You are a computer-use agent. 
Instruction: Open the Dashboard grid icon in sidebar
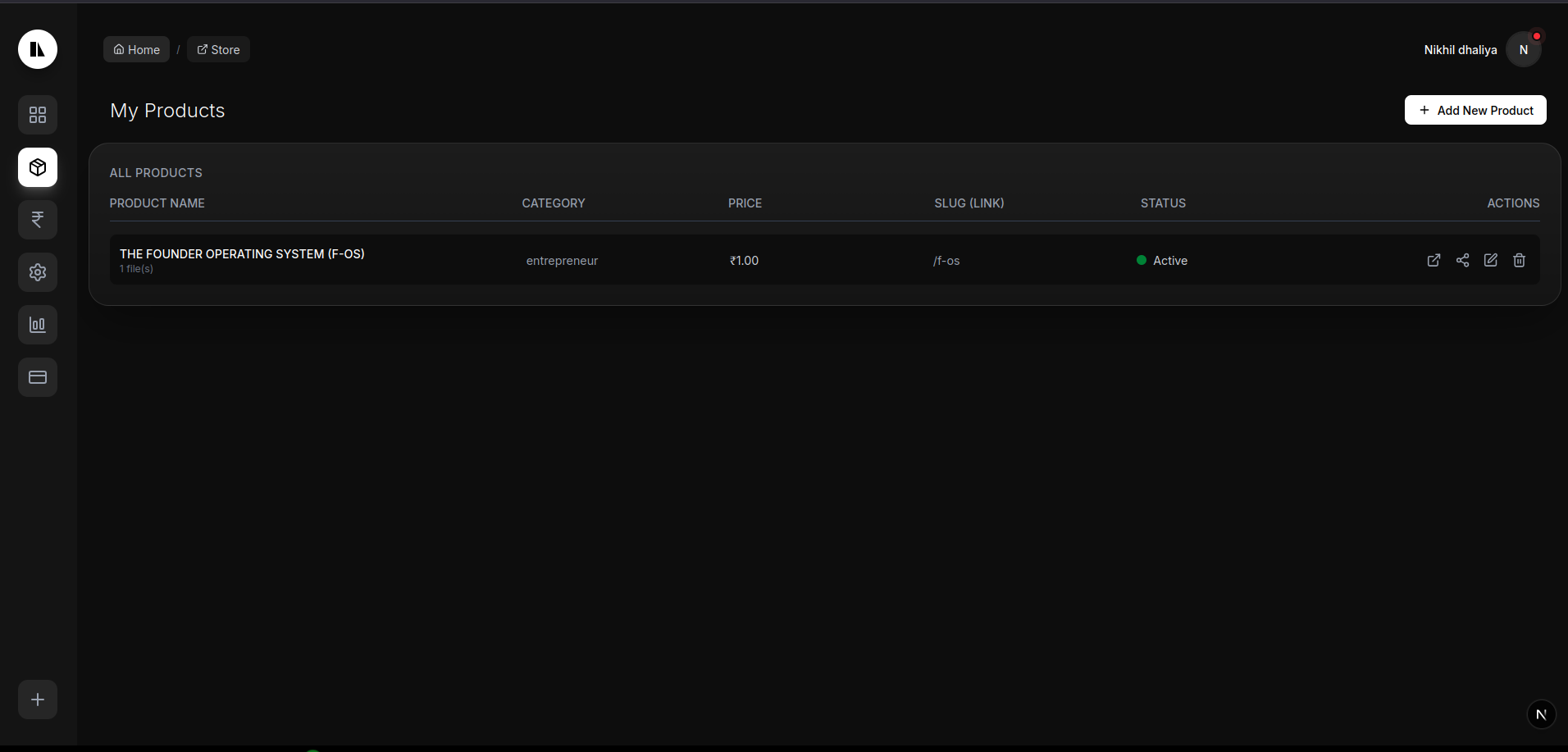pyautogui.click(x=37, y=115)
